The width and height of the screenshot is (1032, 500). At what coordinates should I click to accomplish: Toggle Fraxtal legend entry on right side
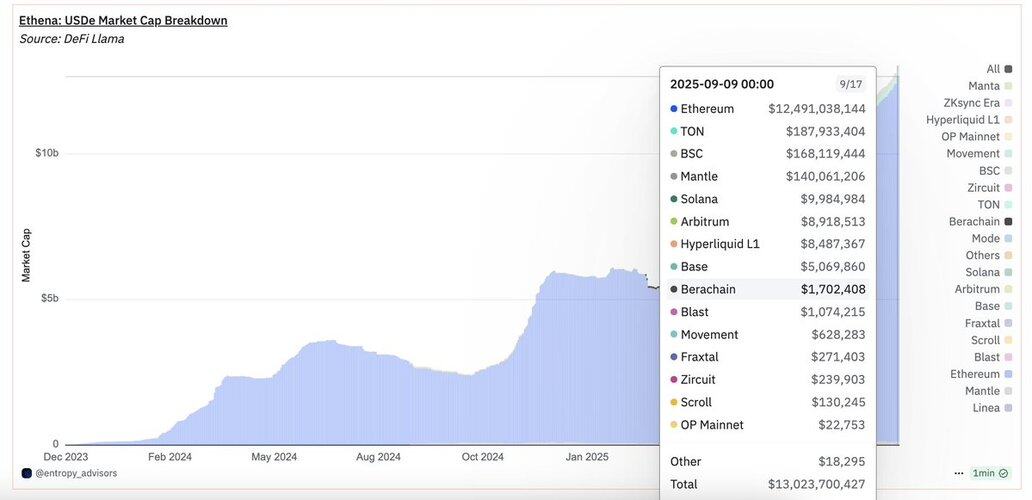[989, 323]
